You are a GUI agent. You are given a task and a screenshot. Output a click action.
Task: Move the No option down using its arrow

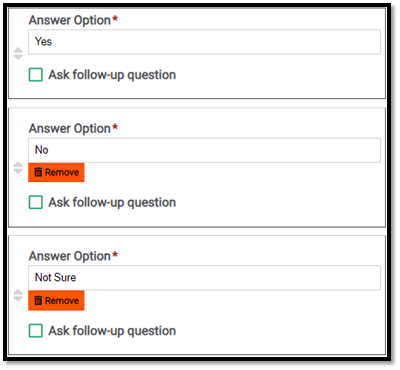pos(18,171)
